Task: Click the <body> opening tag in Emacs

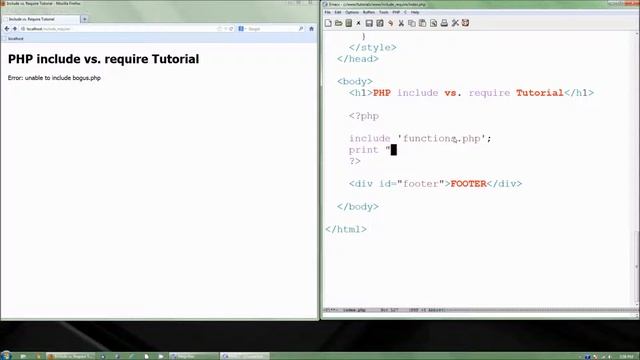Action: pyautogui.click(x=355, y=82)
